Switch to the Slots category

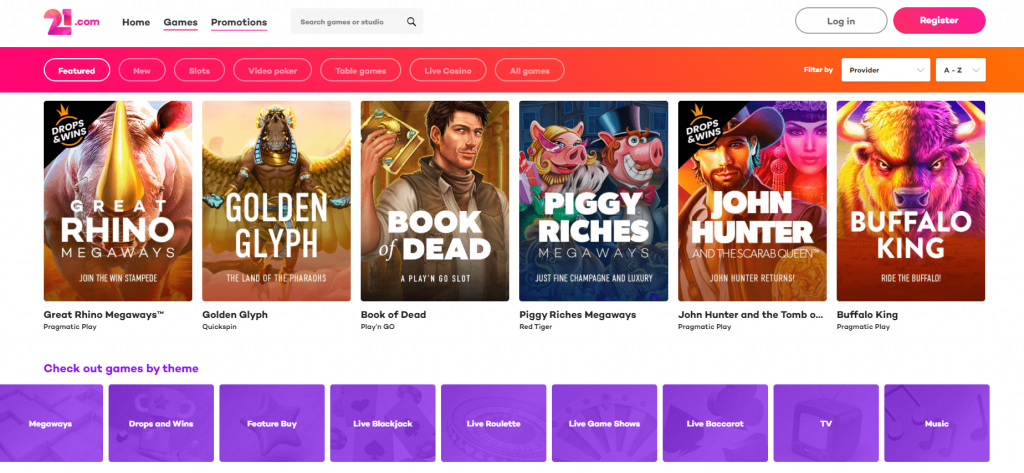pos(199,71)
